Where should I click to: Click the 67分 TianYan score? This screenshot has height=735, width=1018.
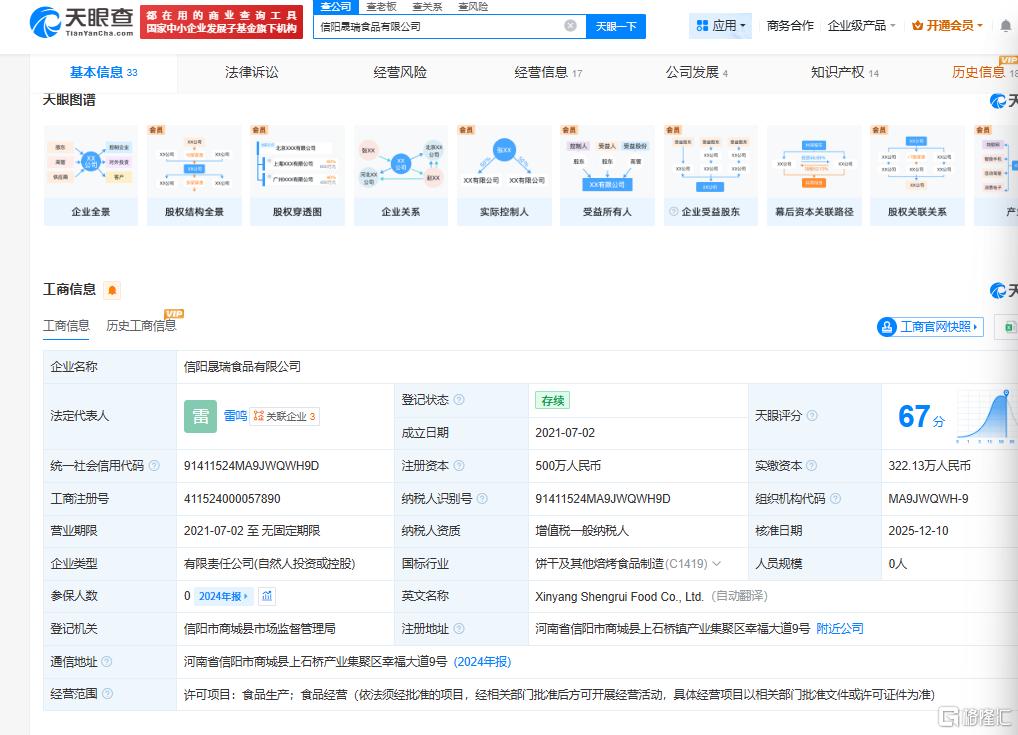921,417
